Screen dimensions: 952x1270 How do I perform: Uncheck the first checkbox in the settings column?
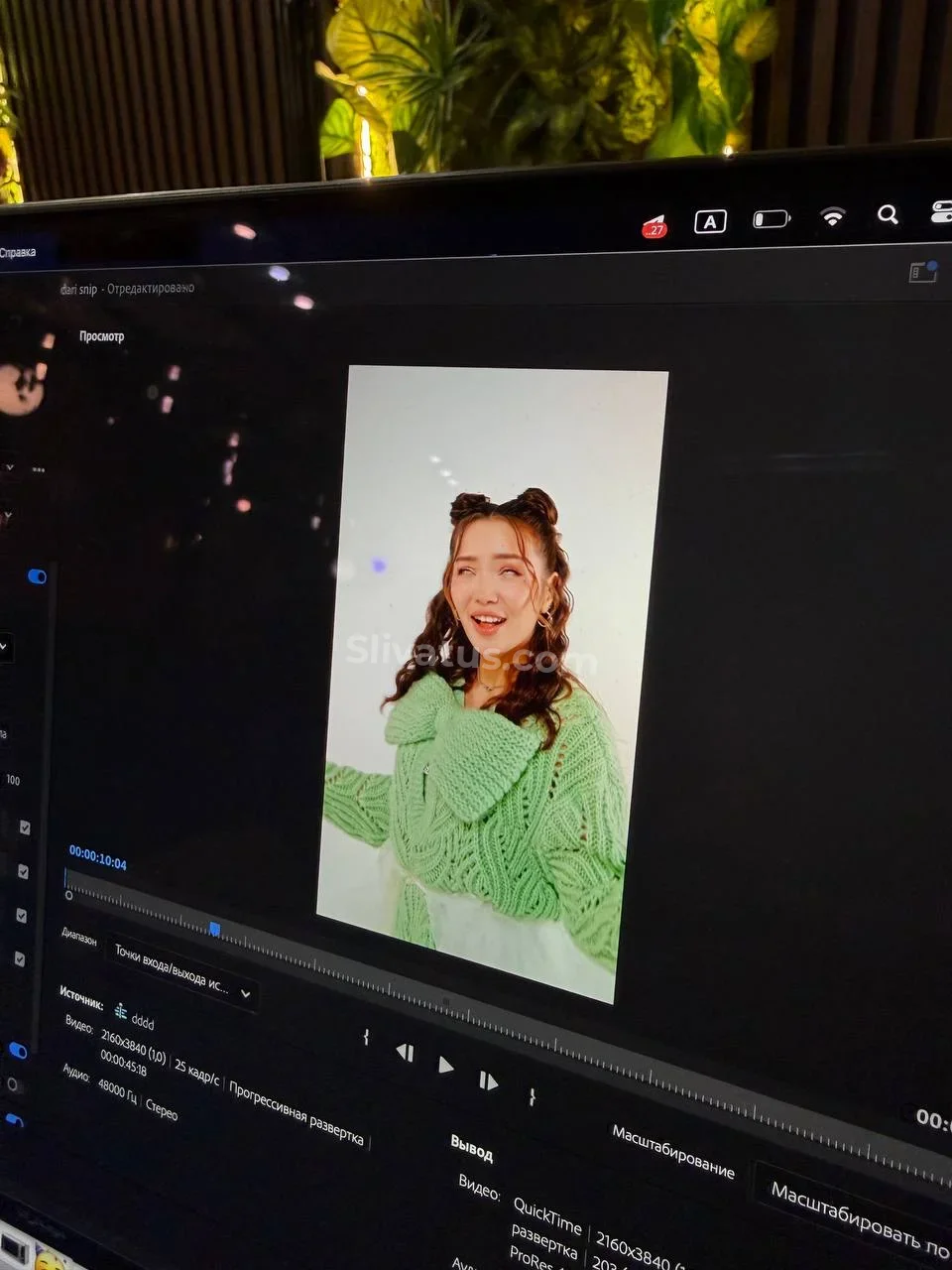[x=25, y=827]
